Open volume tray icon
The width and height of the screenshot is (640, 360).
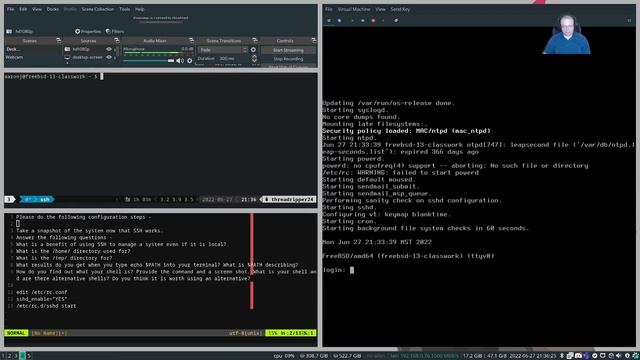click(619, 356)
